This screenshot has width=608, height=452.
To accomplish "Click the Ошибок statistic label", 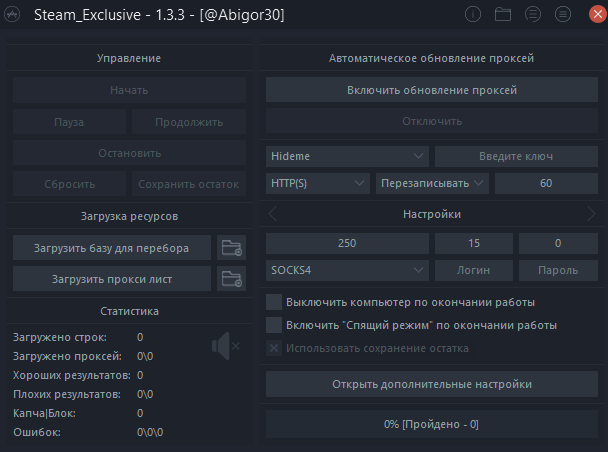I will coord(37,432).
